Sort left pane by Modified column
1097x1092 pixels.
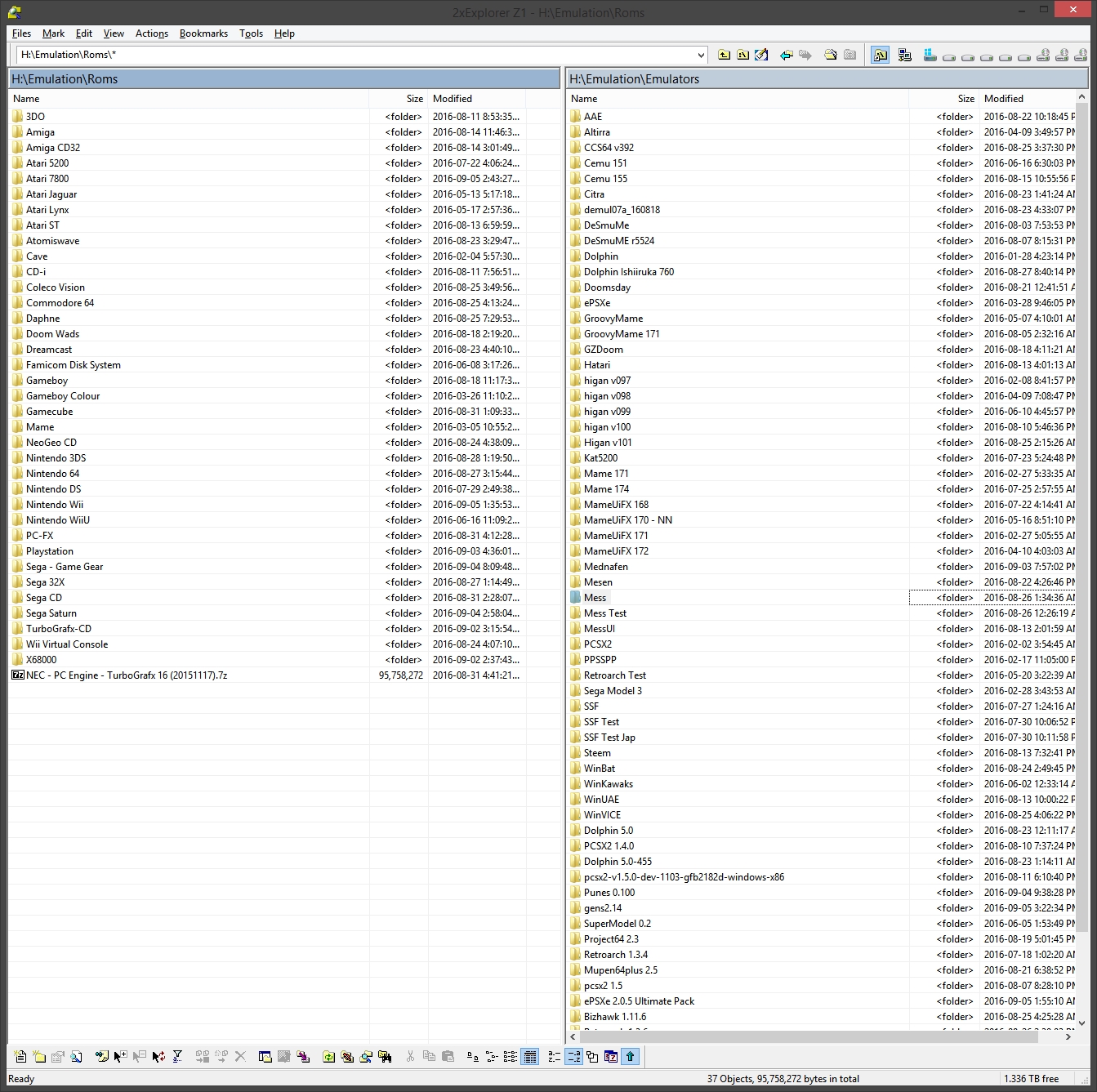(x=477, y=98)
